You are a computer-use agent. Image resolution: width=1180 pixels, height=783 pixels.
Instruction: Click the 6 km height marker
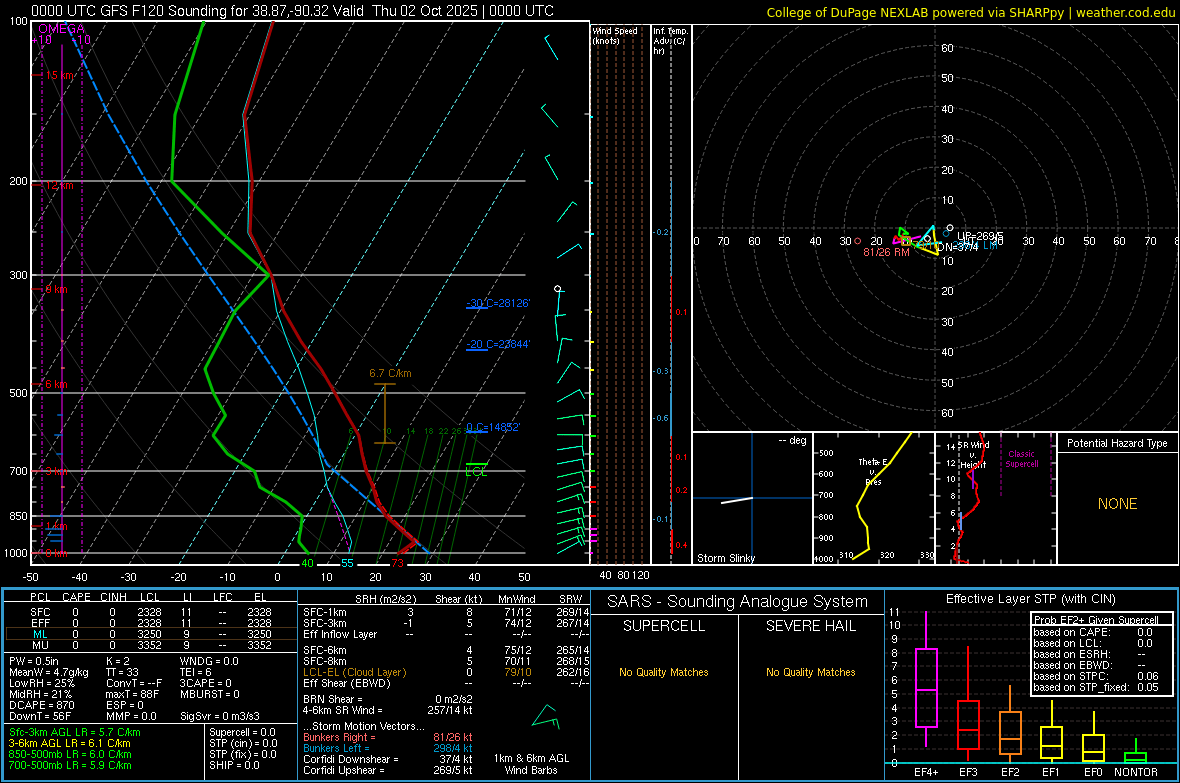pyautogui.click(x=56, y=384)
